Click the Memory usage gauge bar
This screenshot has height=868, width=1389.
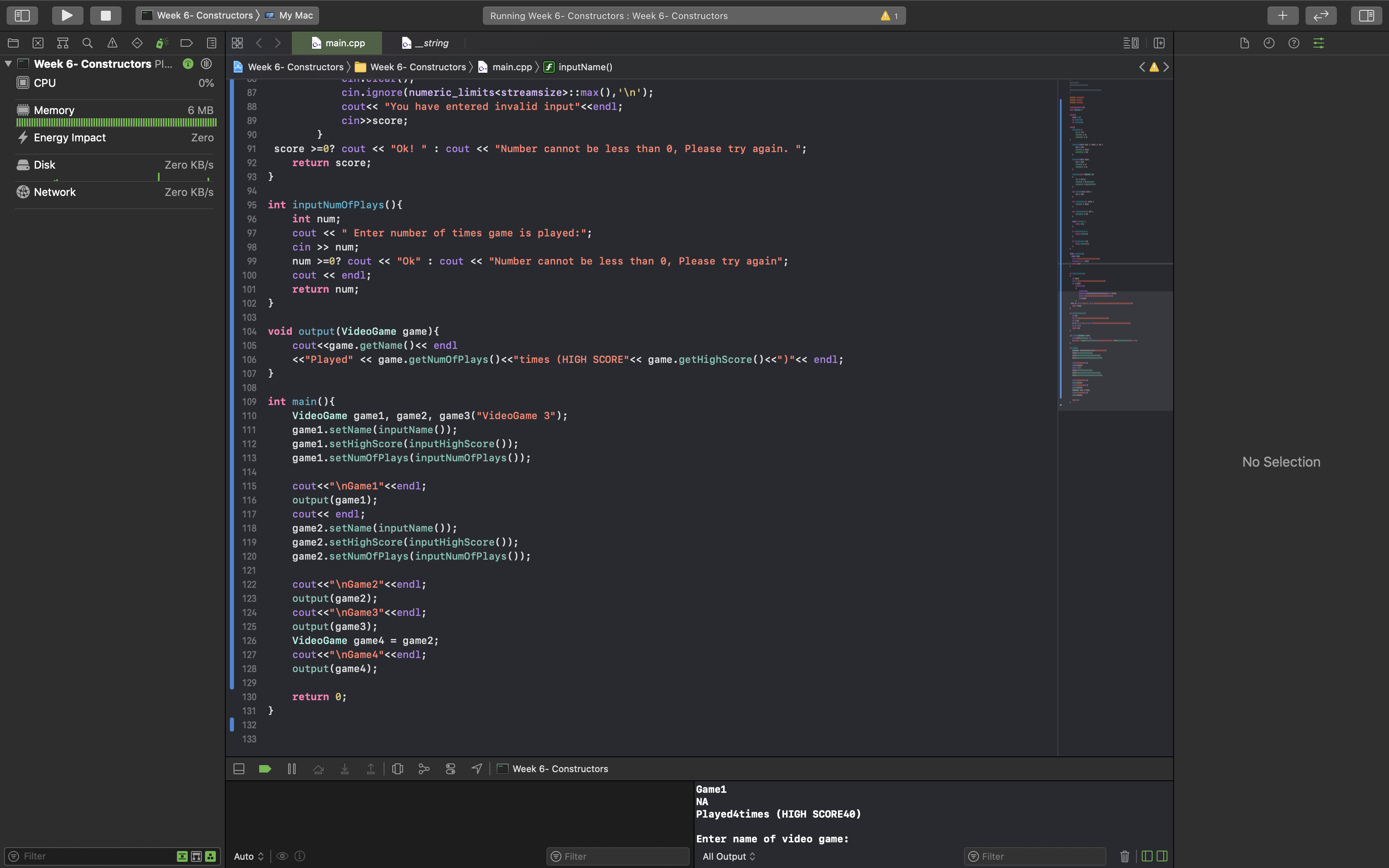[x=115, y=122]
